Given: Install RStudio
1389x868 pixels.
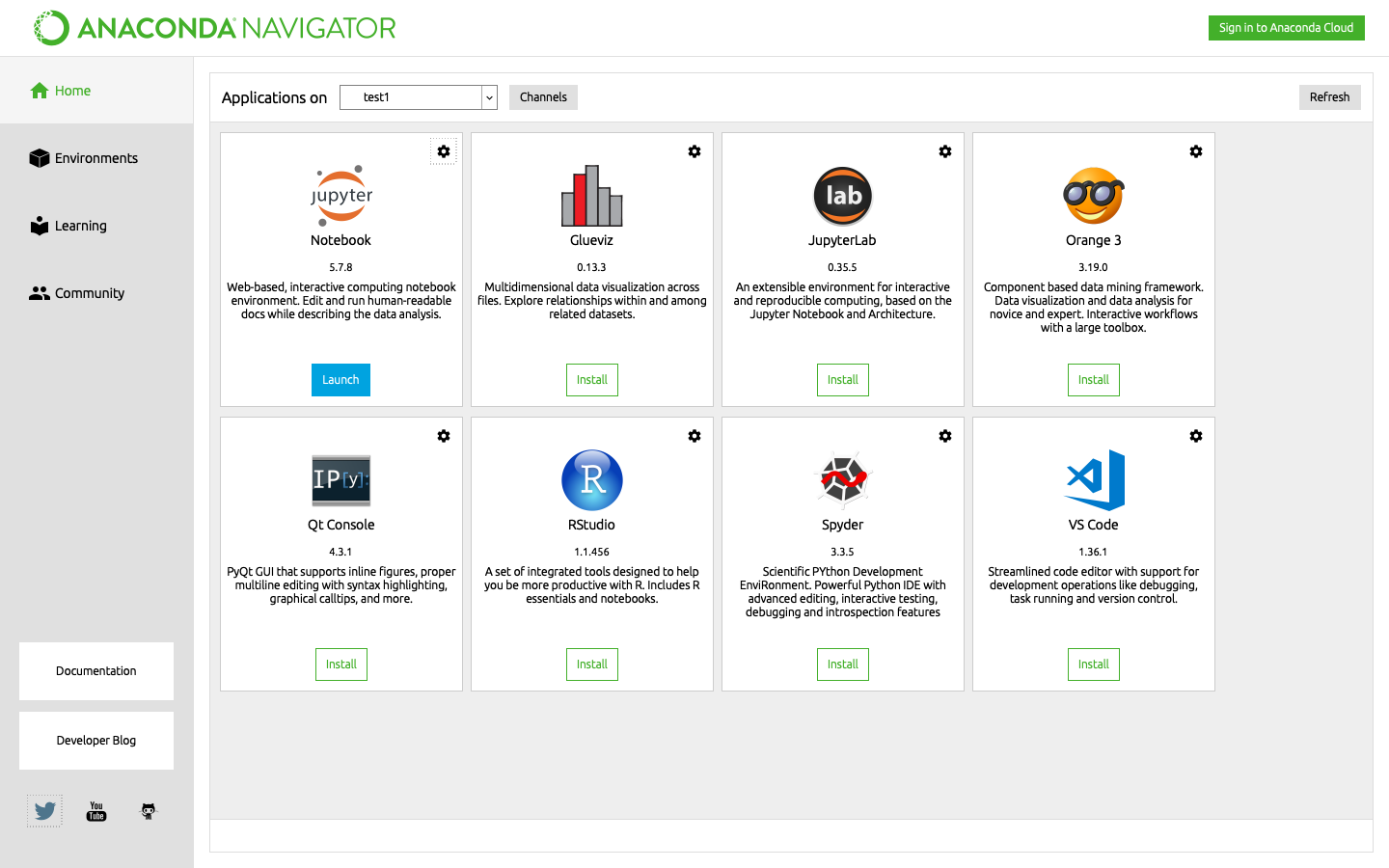Looking at the screenshot, I should (x=592, y=665).
